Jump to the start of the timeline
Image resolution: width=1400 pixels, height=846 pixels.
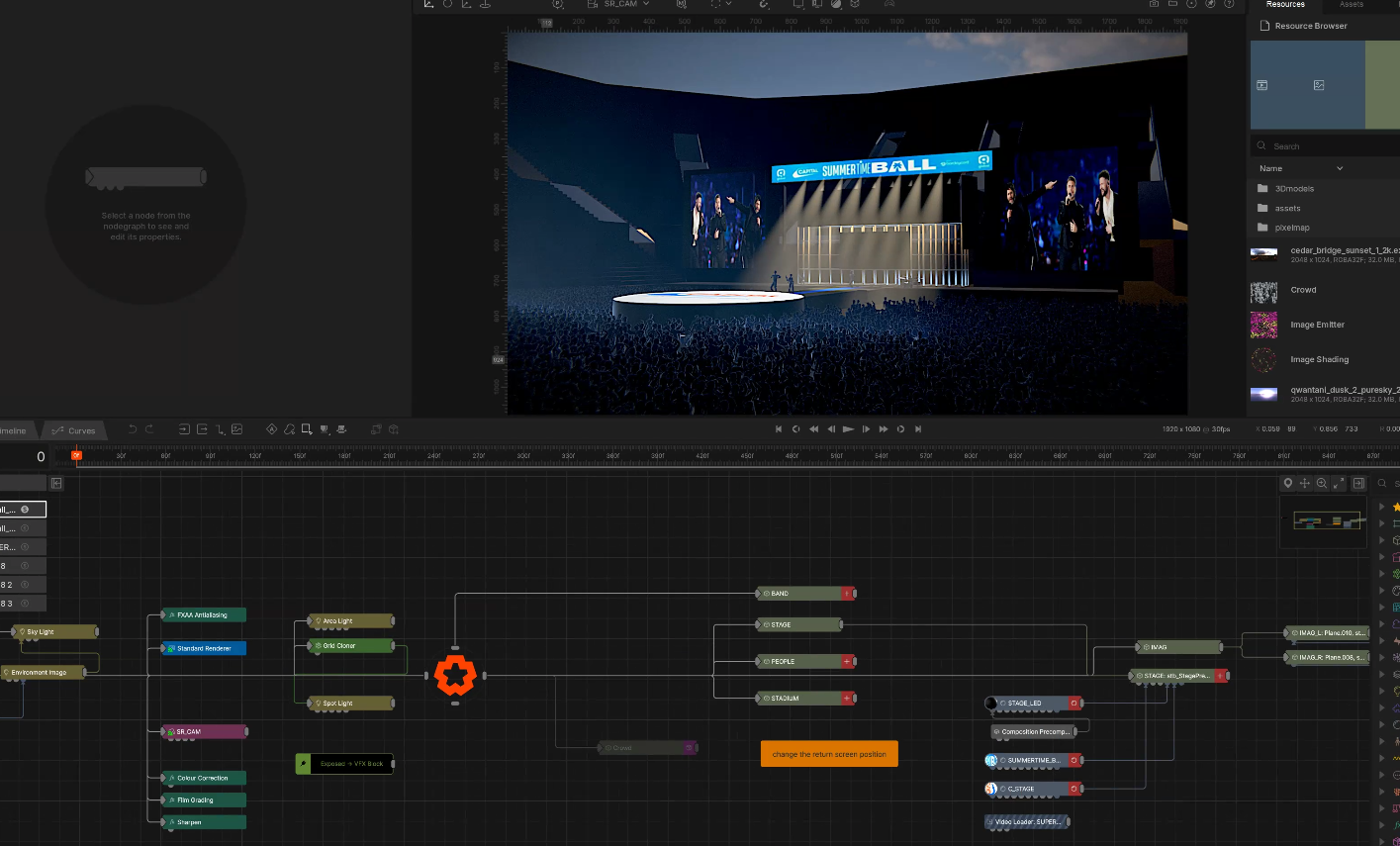pos(779,429)
